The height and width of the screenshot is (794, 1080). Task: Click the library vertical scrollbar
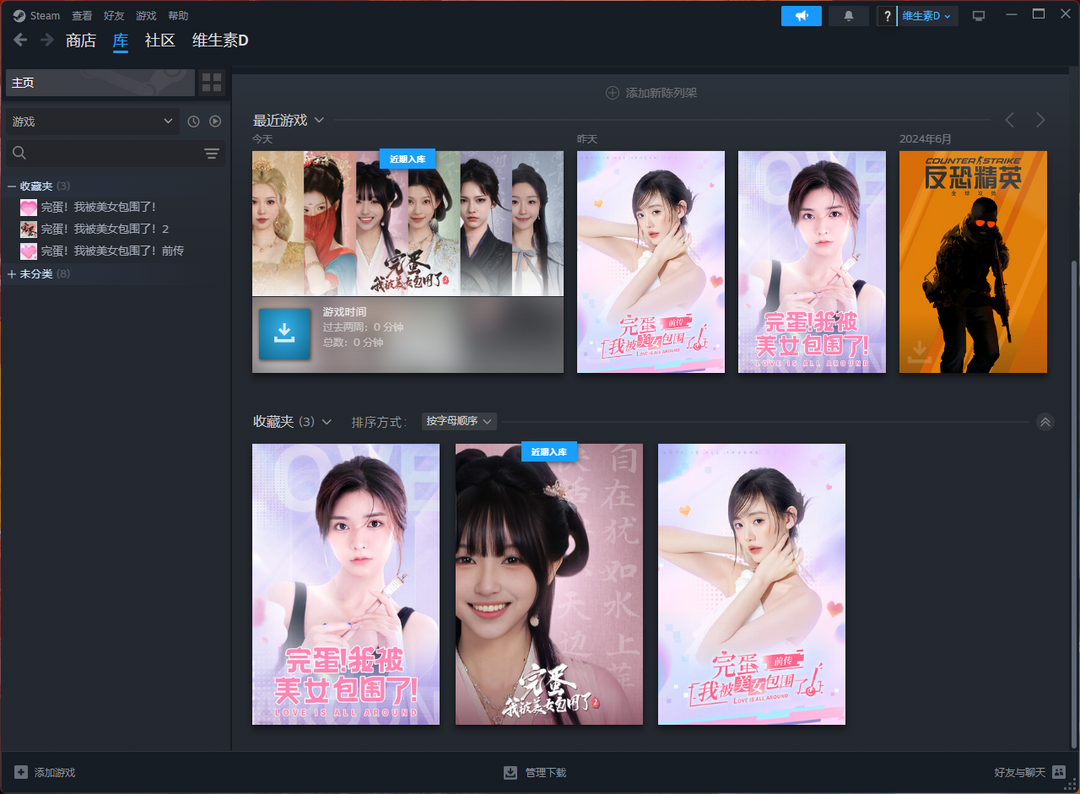coord(1073,503)
